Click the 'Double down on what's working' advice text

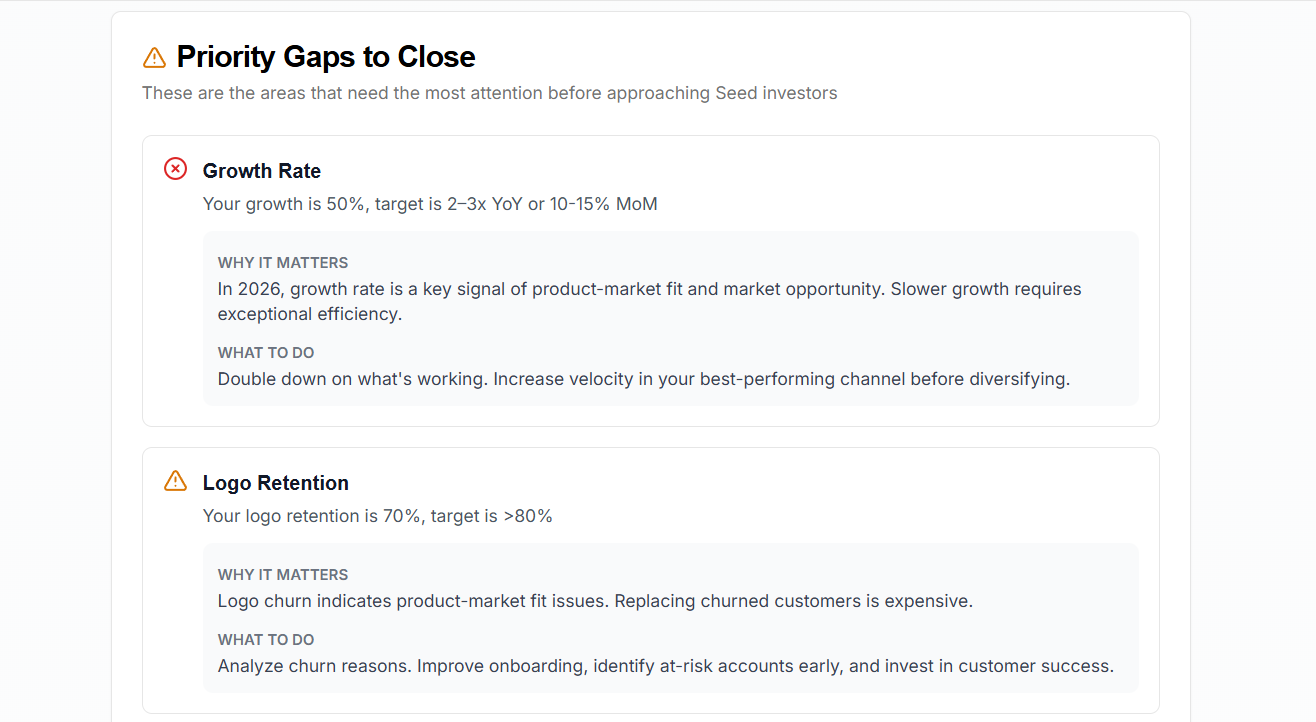point(644,379)
